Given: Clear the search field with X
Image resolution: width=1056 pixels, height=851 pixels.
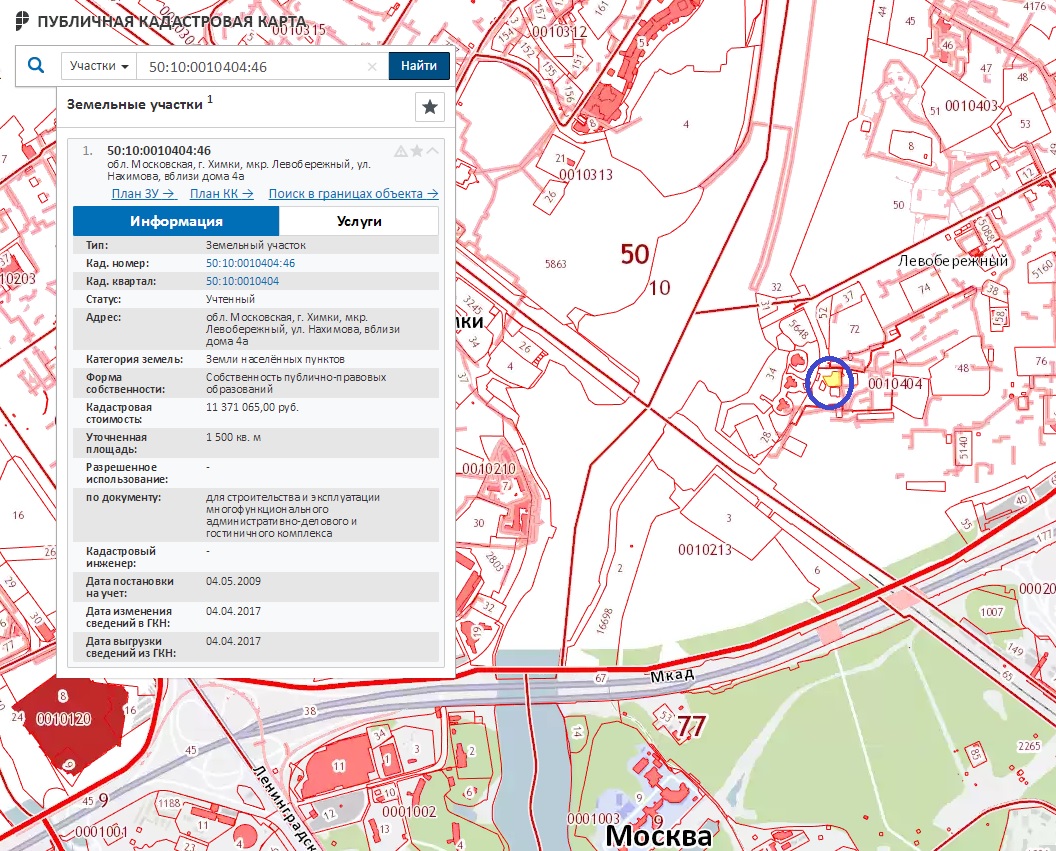Looking at the screenshot, I should (x=372, y=67).
